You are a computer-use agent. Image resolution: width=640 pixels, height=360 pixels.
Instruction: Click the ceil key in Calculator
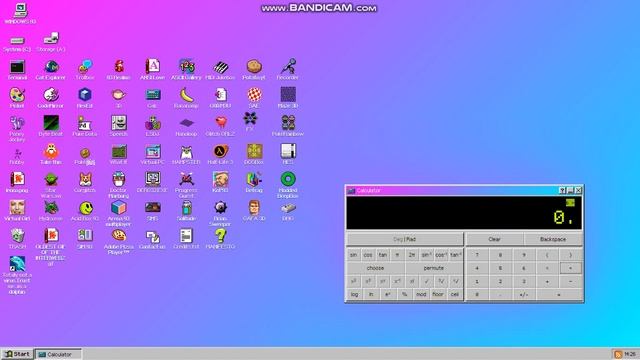[x=455, y=294]
